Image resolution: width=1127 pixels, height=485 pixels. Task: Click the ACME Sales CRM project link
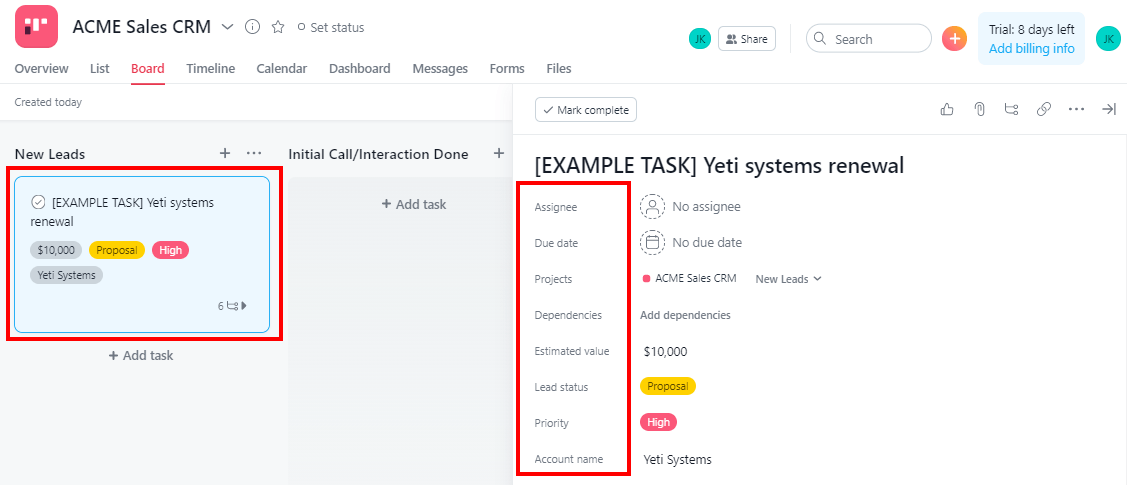pyautogui.click(x=690, y=278)
